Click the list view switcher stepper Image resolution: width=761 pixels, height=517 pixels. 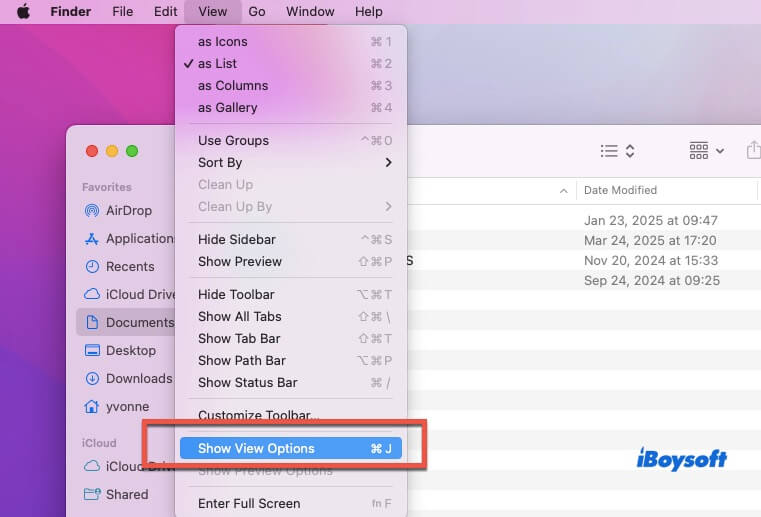click(618, 151)
